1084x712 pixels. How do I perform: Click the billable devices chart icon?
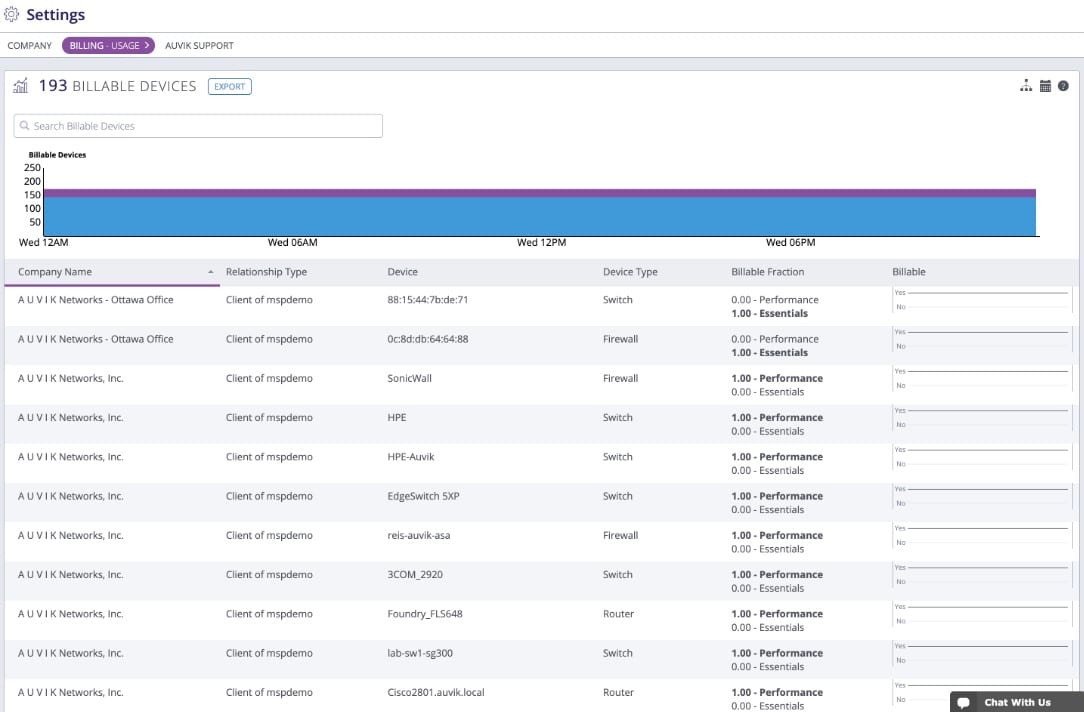[21, 86]
